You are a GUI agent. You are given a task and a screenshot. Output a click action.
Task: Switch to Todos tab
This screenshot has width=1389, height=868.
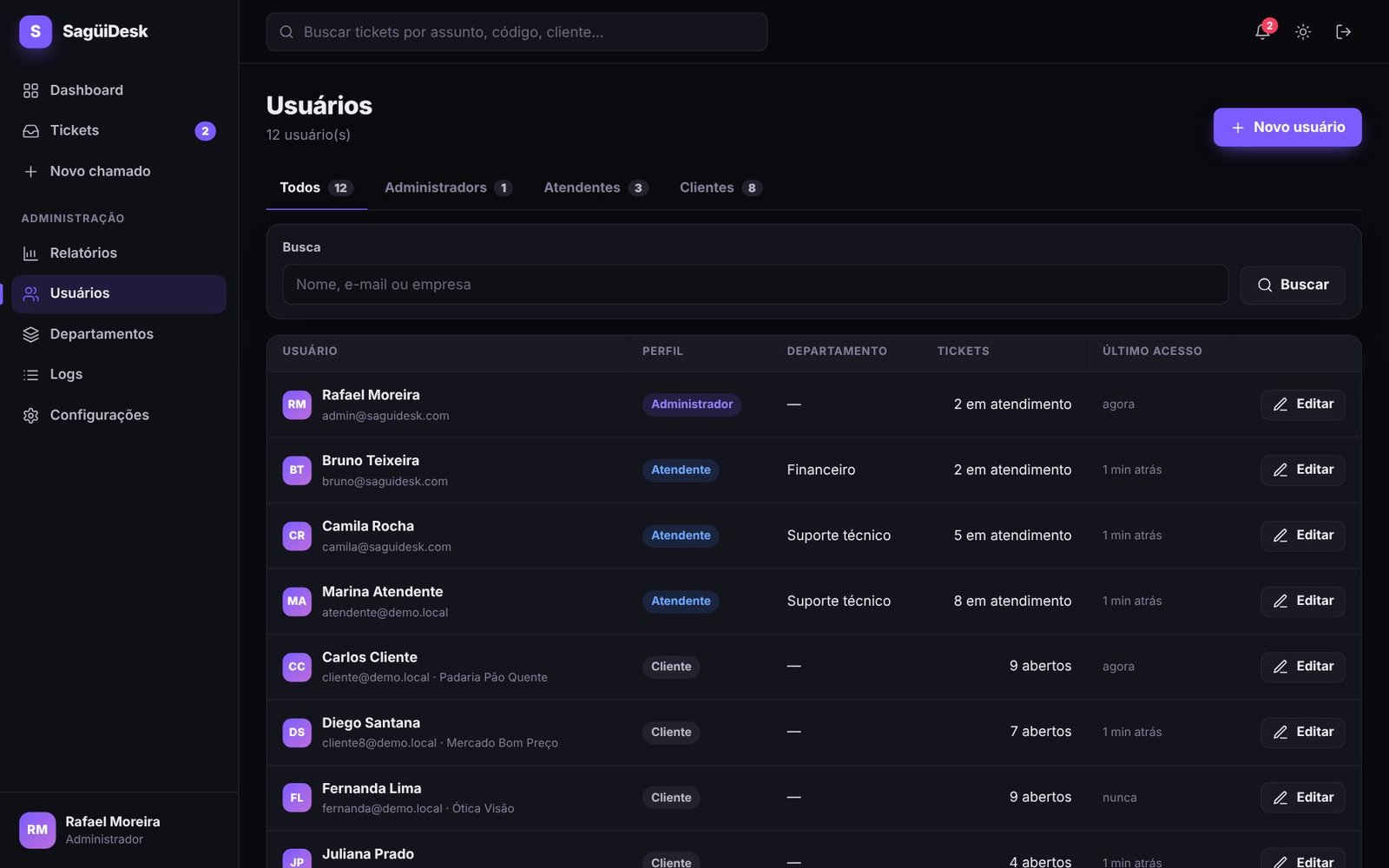[x=316, y=187]
